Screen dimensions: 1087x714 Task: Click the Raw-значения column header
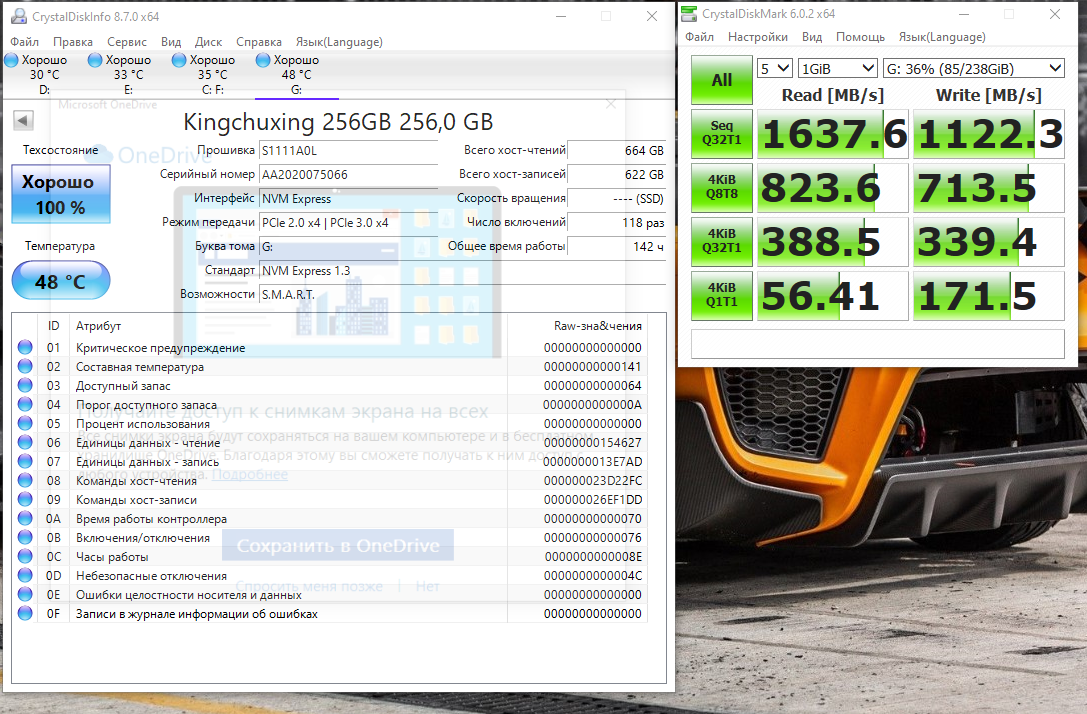[x=598, y=326]
